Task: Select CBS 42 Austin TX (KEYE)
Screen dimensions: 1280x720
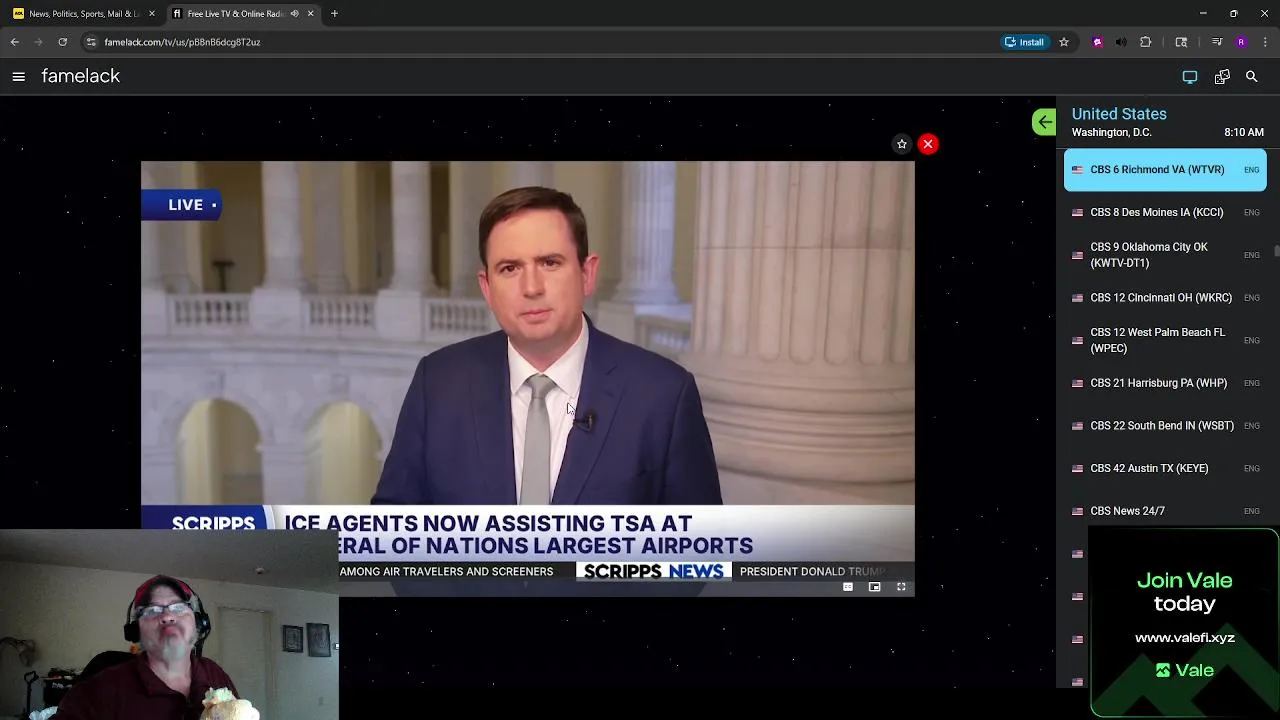Action: point(1165,468)
